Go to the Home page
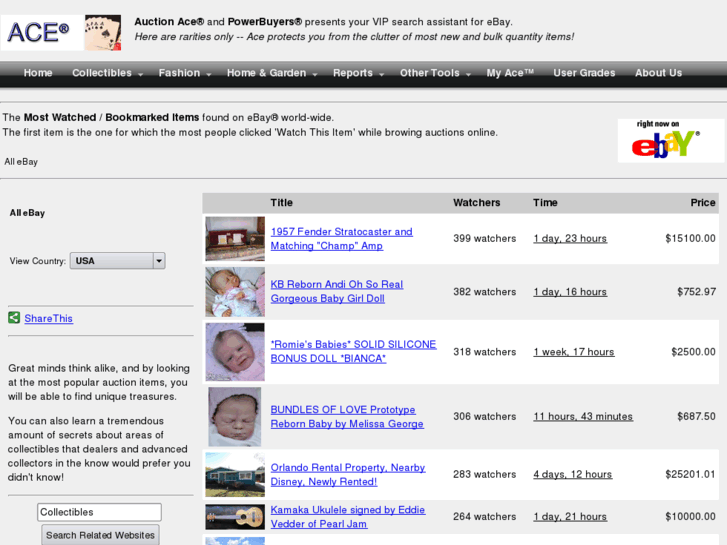The height and width of the screenshot is (545, 727). click(x=38, y=73)
